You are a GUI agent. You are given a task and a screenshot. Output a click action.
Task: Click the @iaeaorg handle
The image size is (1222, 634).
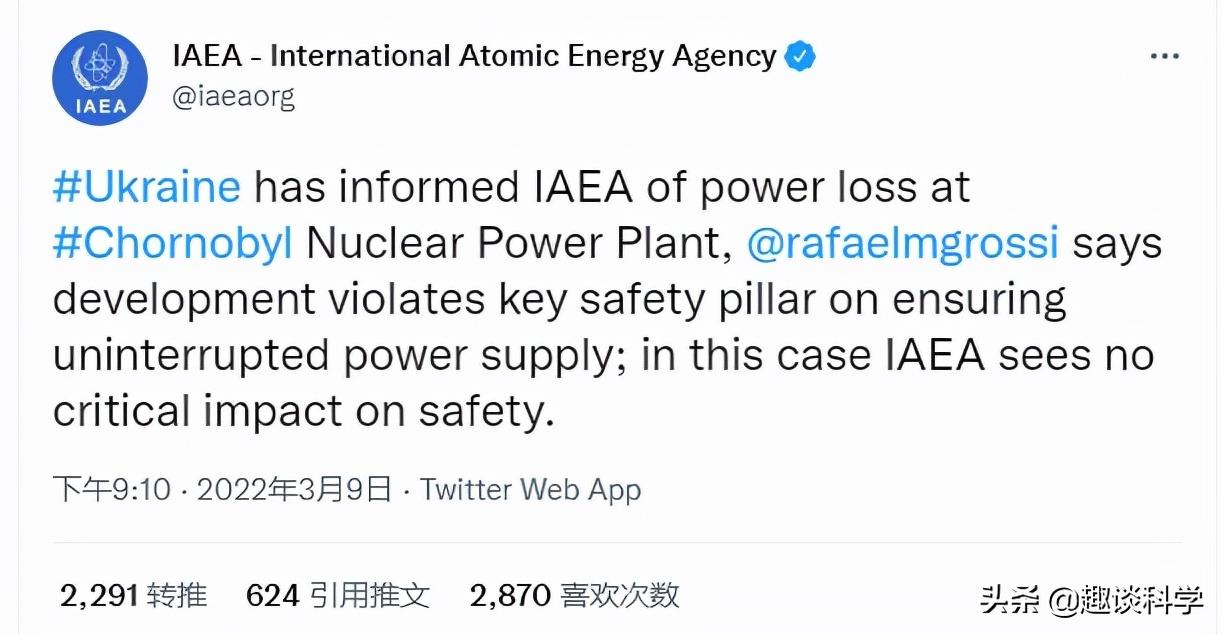pos(234,98)
